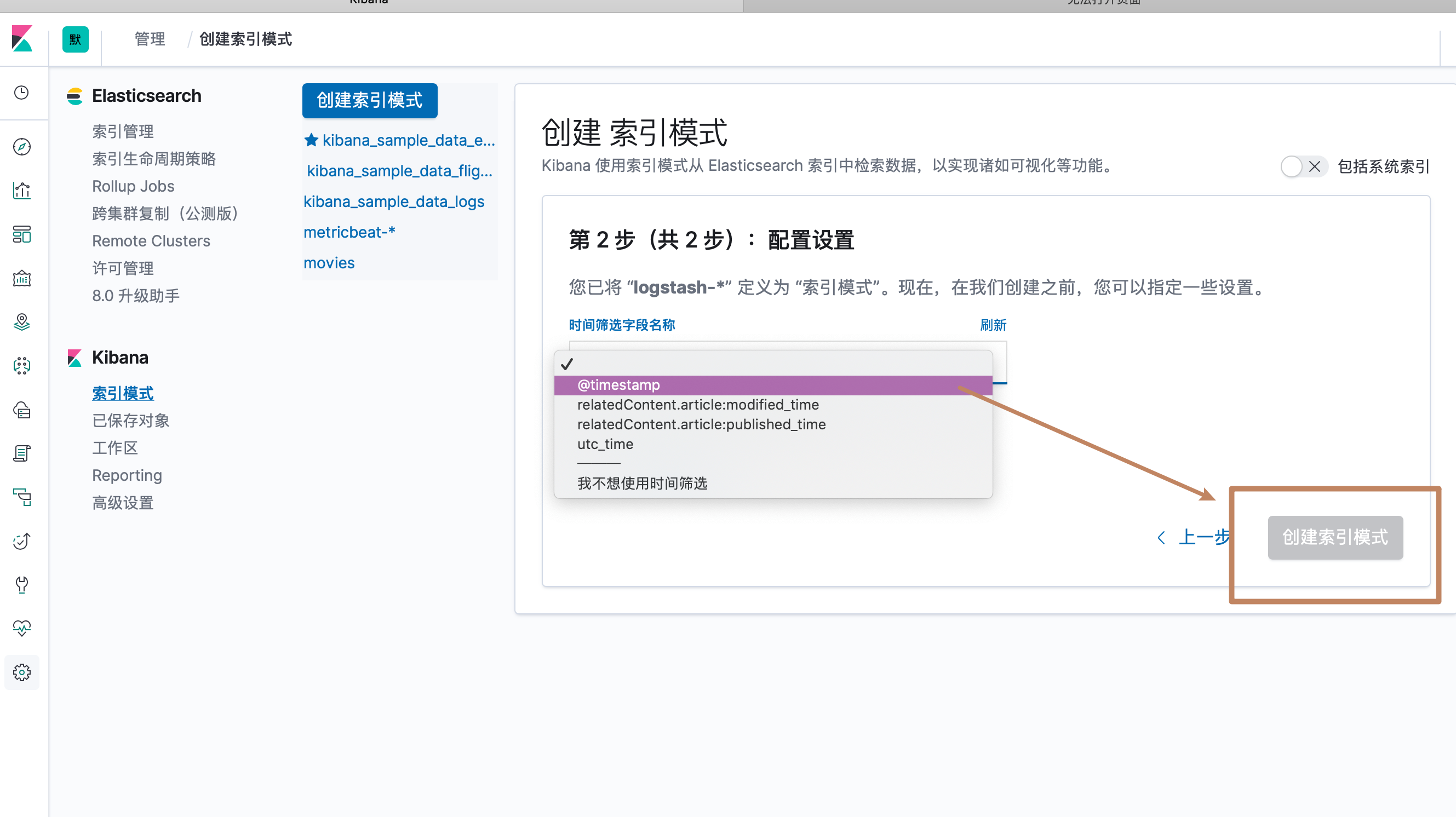Click 刷新 link above field selector
Screen dimensions: 1456x817
(x=993, y=325)
